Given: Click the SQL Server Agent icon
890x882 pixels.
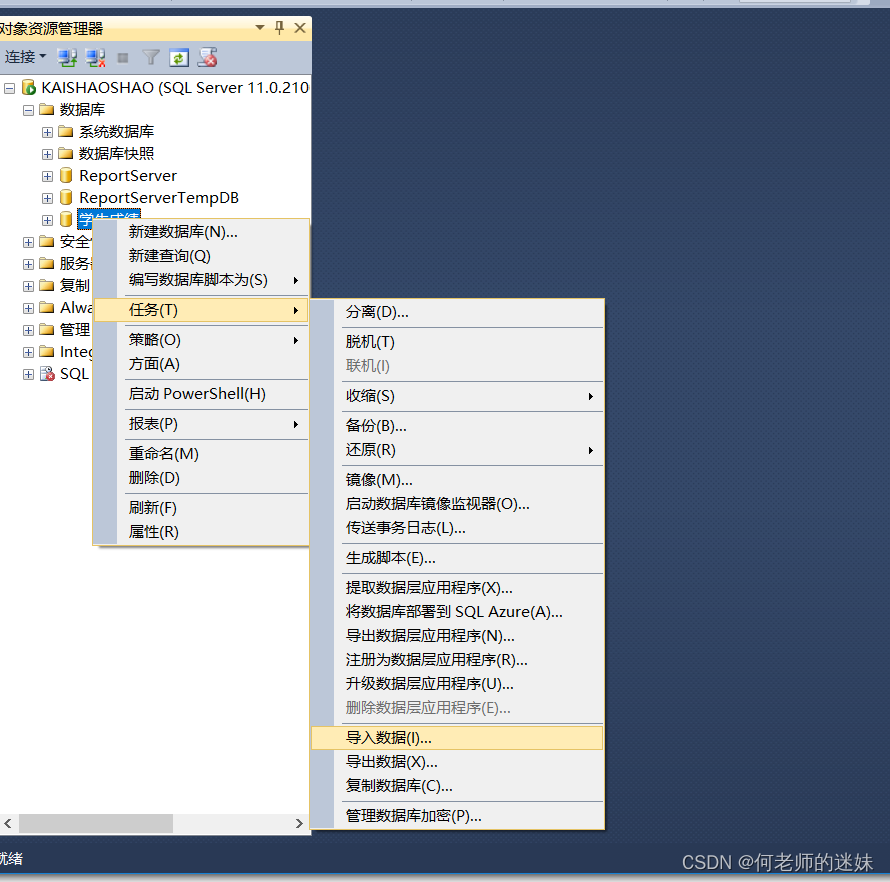Looking at the screenshot, I should [45, 373].
